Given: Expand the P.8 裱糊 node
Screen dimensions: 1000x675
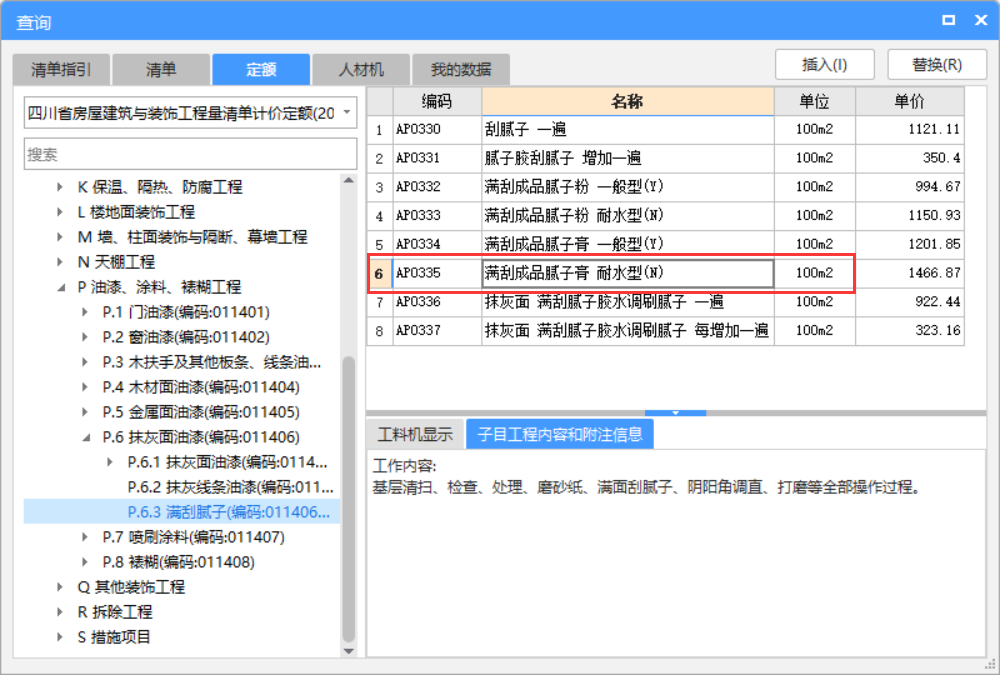Looking at the screenshot, I should pos(85,562).
